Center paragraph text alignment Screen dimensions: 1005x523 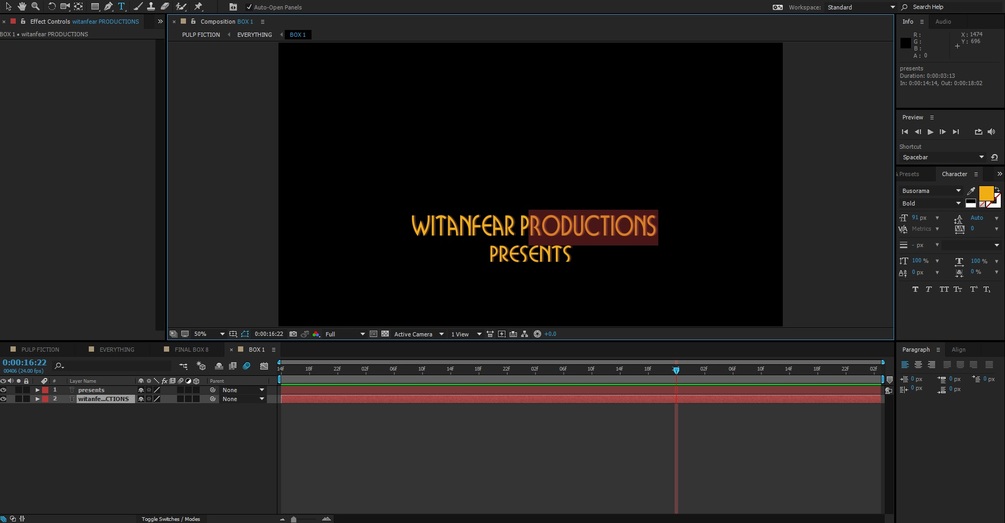point(918,365)
